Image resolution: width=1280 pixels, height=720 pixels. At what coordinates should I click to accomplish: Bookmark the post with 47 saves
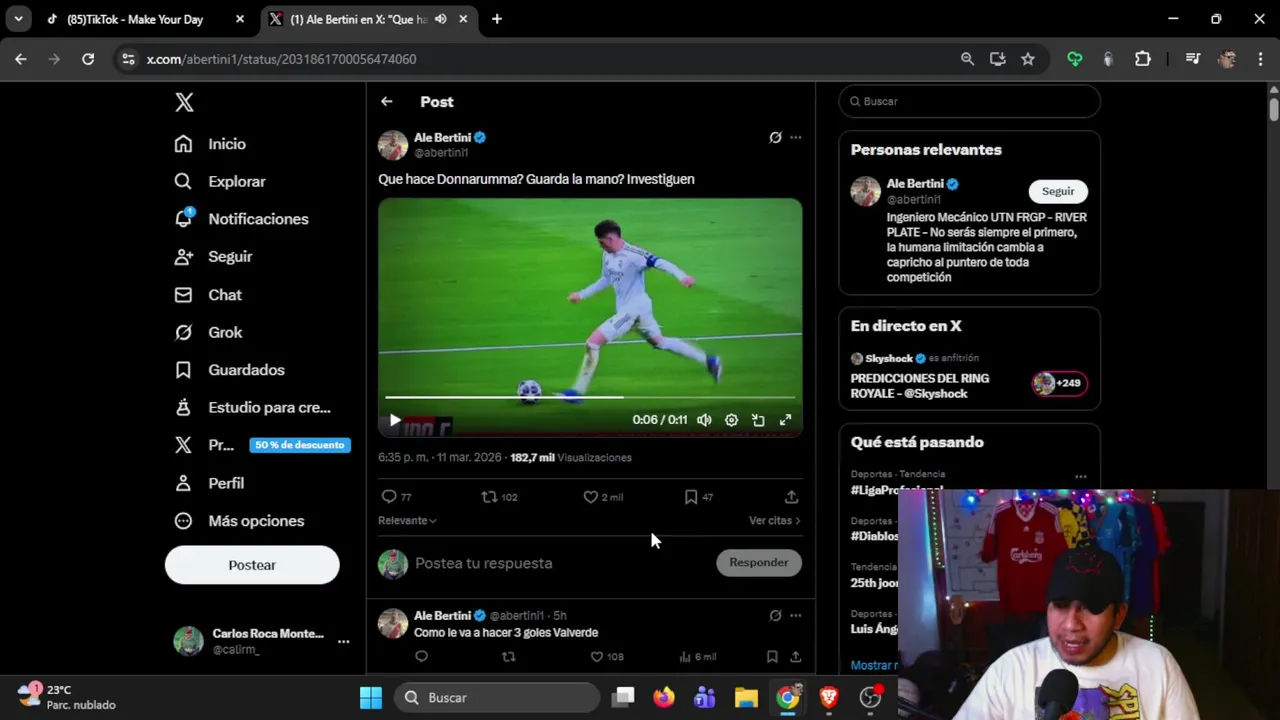[691, 497]
